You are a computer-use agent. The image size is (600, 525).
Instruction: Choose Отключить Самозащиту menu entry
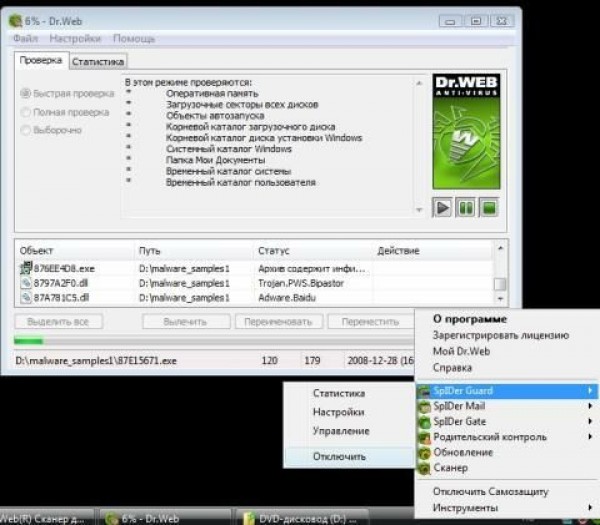point(491,492)
